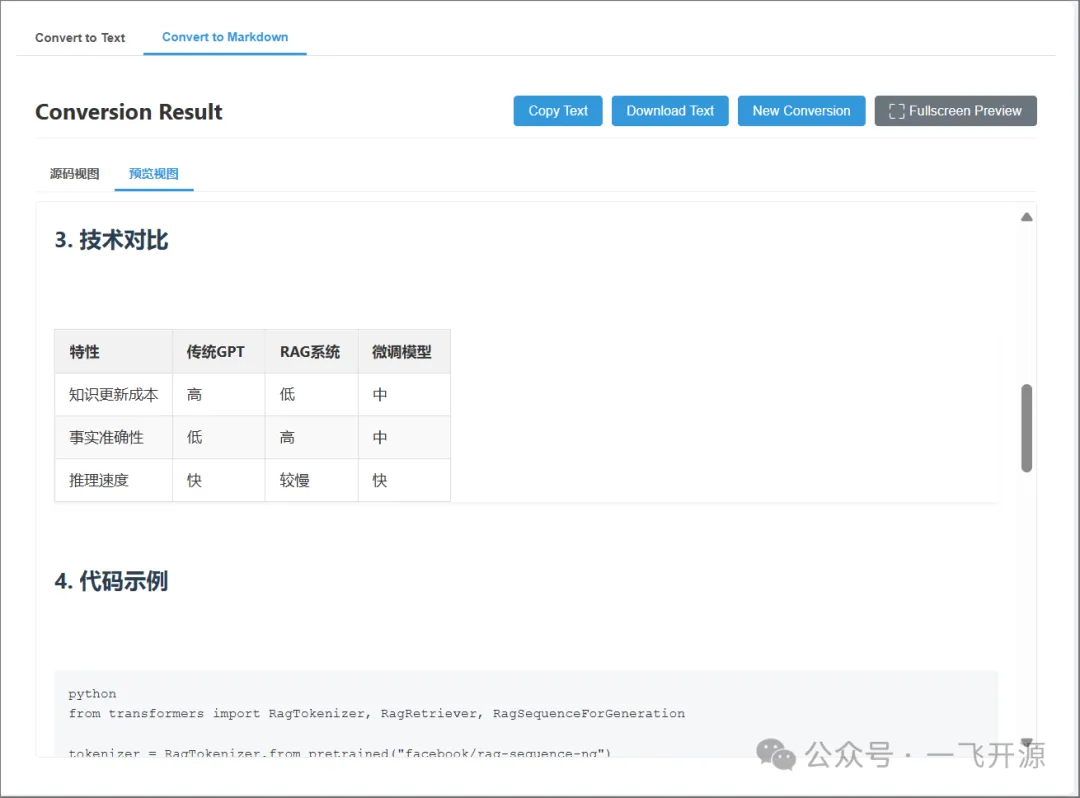Click the 特性 table header cell
This screenshot has height=798, width=1080.
[114, 352]
